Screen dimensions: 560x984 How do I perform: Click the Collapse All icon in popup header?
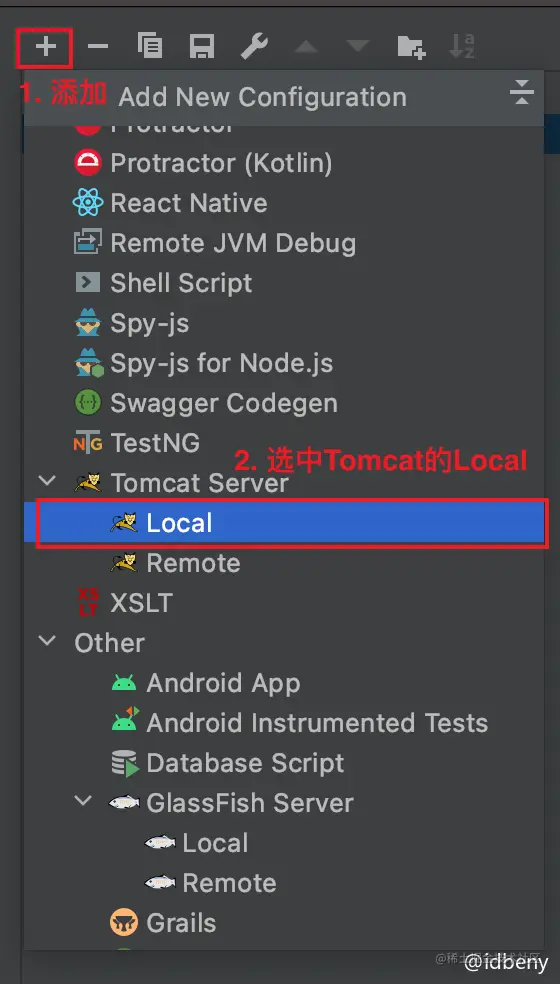tap(521, 93)
